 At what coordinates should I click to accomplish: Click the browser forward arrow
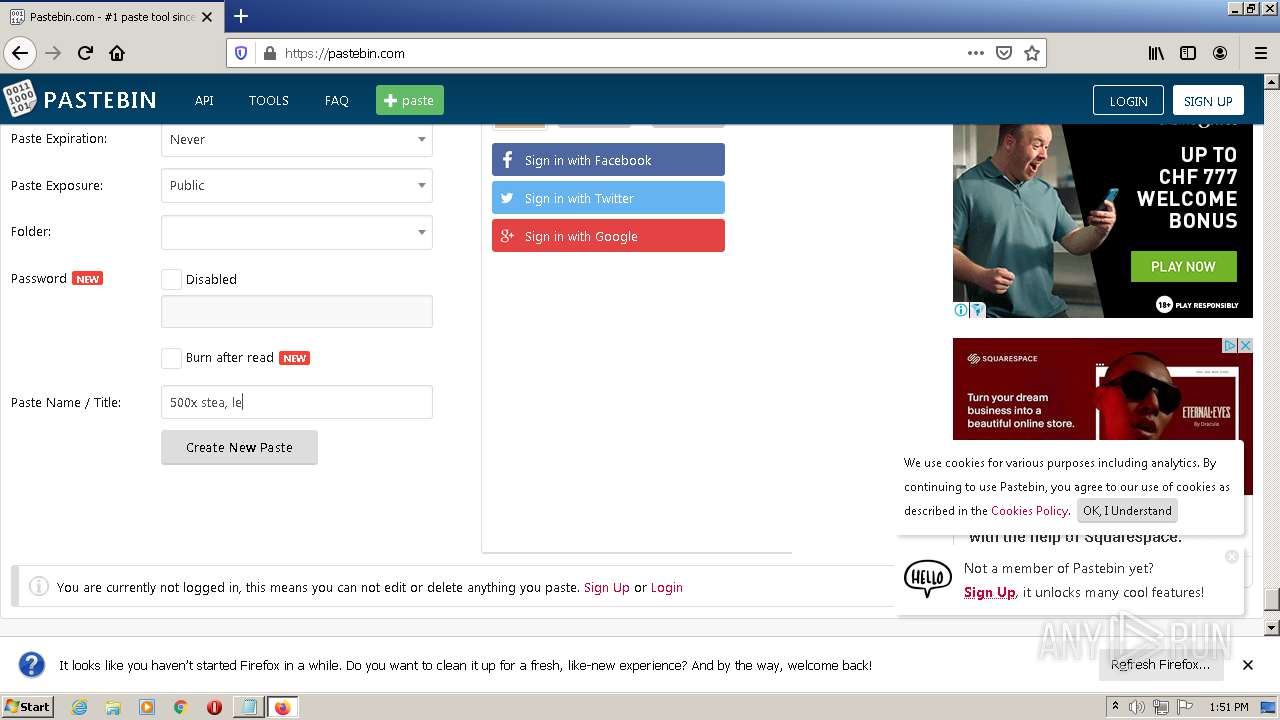[53, 53]
